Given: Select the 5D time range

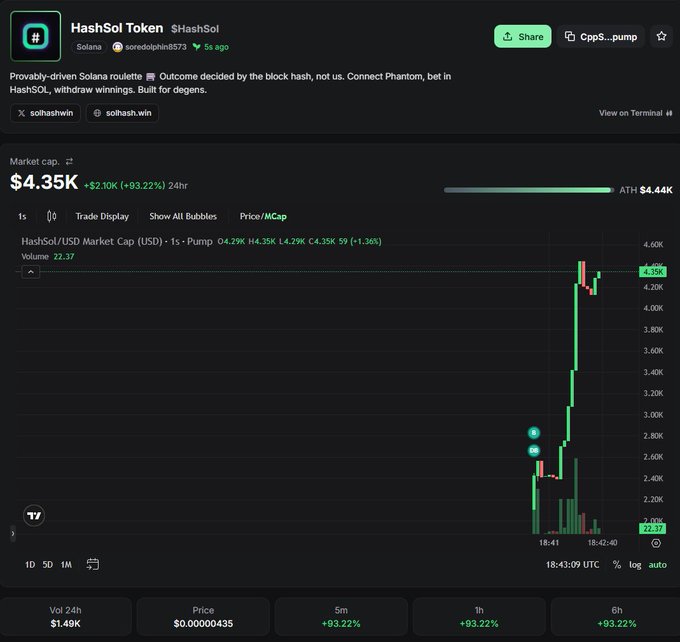Looking at the screenshot, I should point(48,565).
